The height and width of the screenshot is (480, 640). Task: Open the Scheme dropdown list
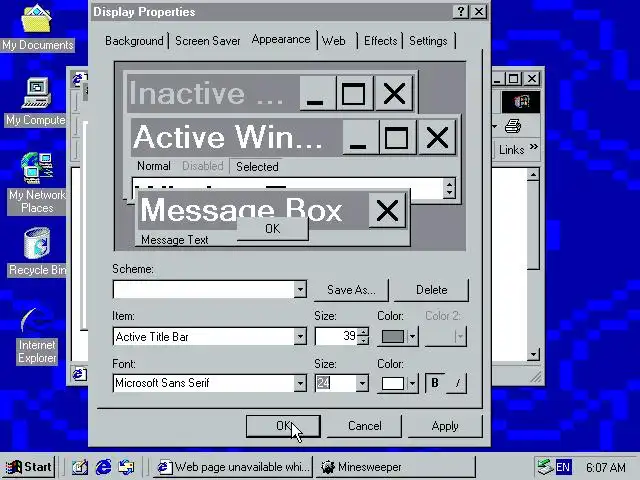[x=300, y=289]
